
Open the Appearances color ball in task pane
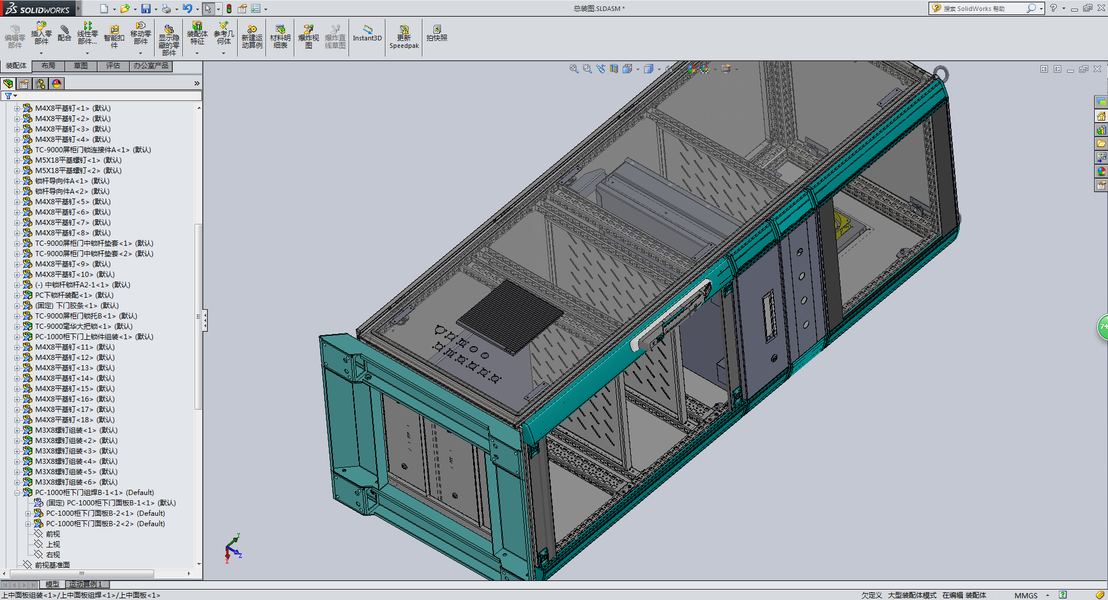pyautogui.click(x=1101, y=171)
